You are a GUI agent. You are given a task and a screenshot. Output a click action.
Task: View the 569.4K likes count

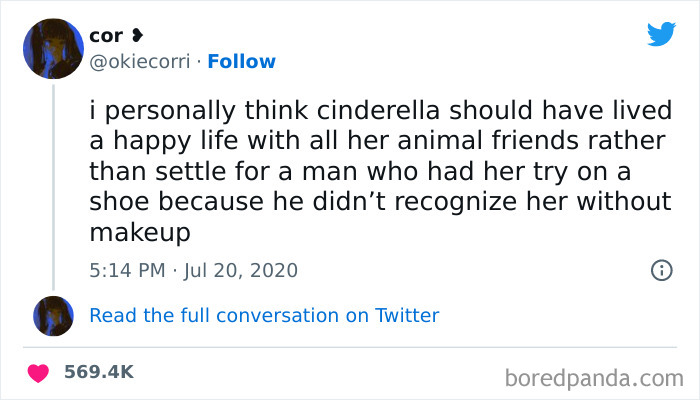[98, 372]
